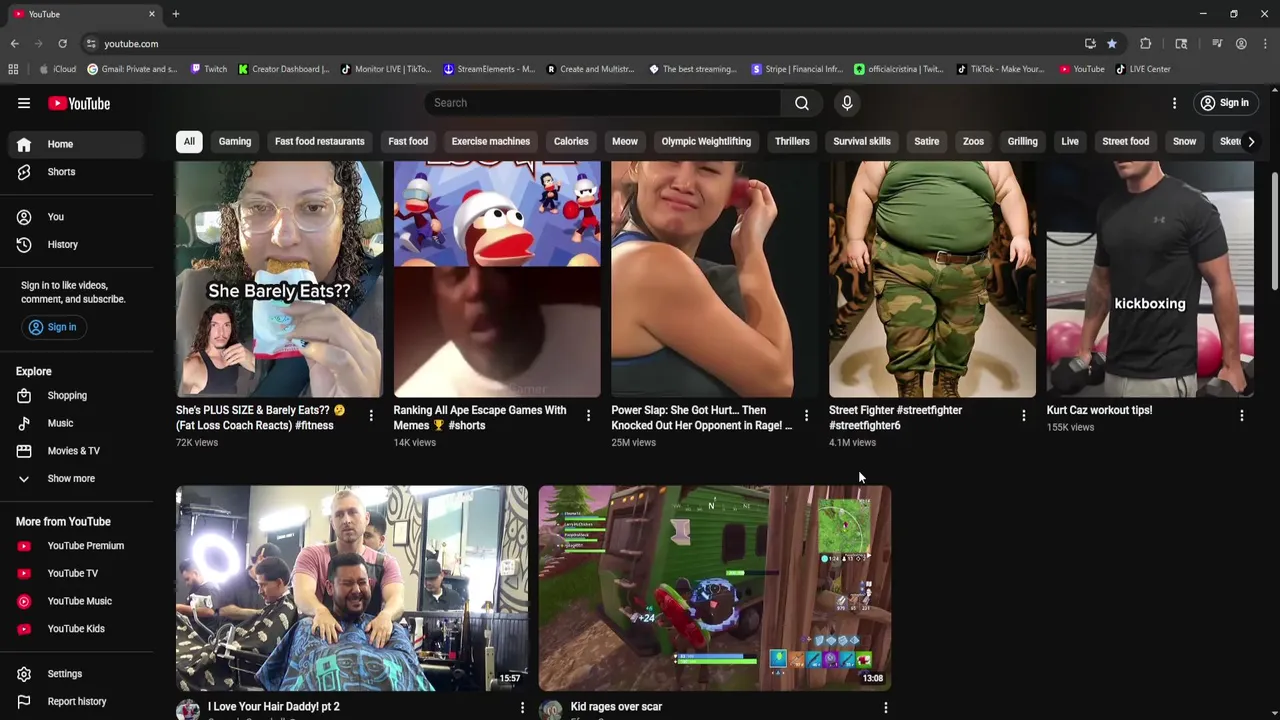
Task: Select the Street food chip
Action: [x=1126, y=141]
